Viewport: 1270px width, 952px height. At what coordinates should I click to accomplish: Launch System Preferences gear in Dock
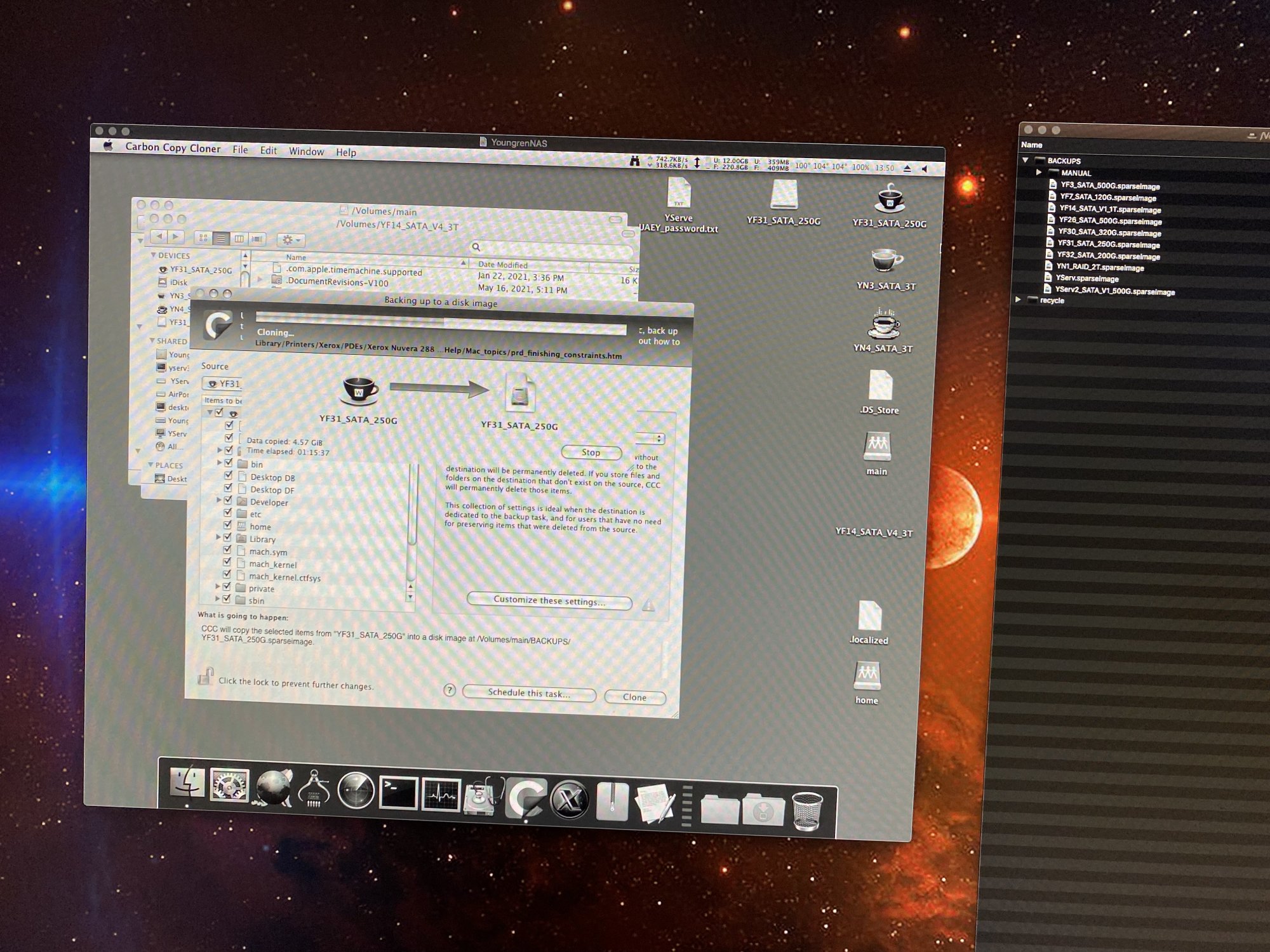click(229, 786)
